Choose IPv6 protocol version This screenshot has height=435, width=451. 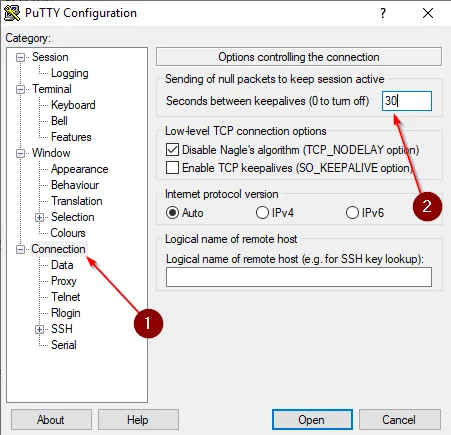pyautogui.click(x=352, y=213)
